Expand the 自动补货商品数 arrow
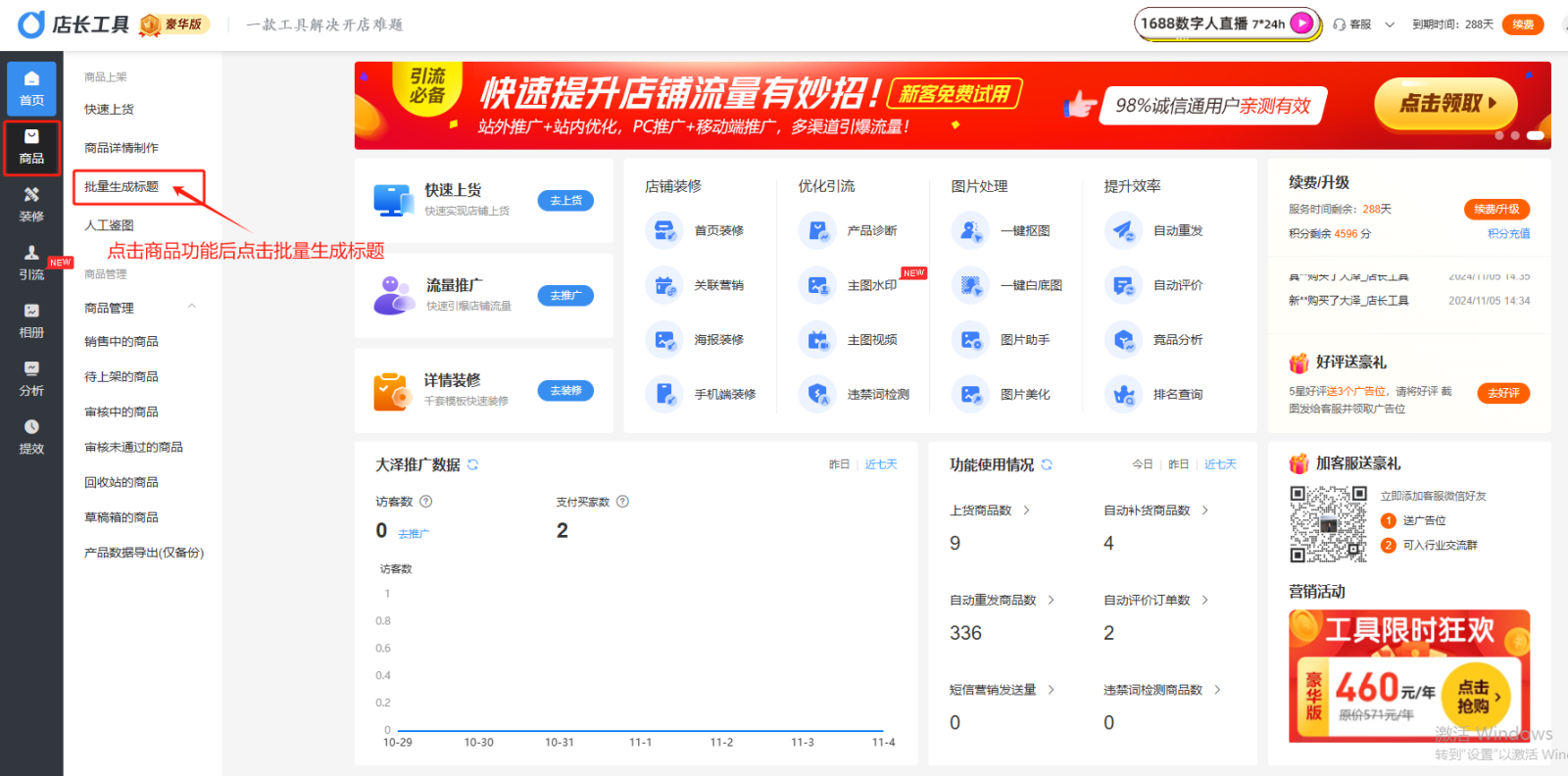The width and height of the screenshot is (1568, 776). point(1204,510)
